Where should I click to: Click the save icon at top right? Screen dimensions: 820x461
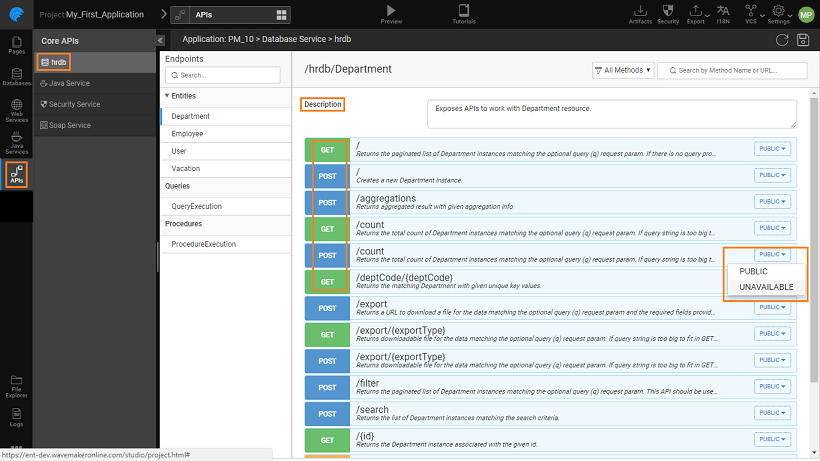(x=802, y=39)
